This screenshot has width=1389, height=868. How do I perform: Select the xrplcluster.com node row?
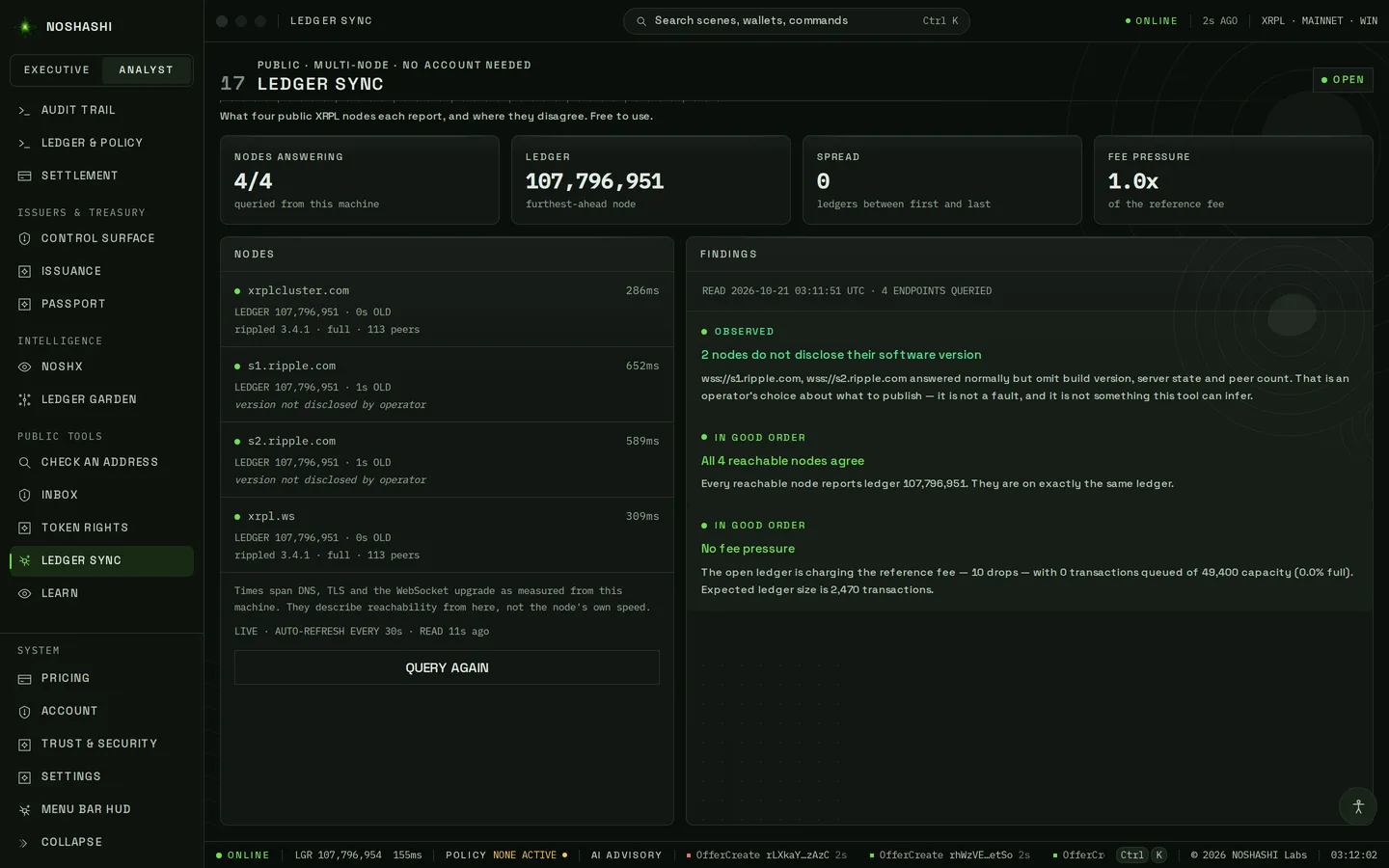coord(447,310)
